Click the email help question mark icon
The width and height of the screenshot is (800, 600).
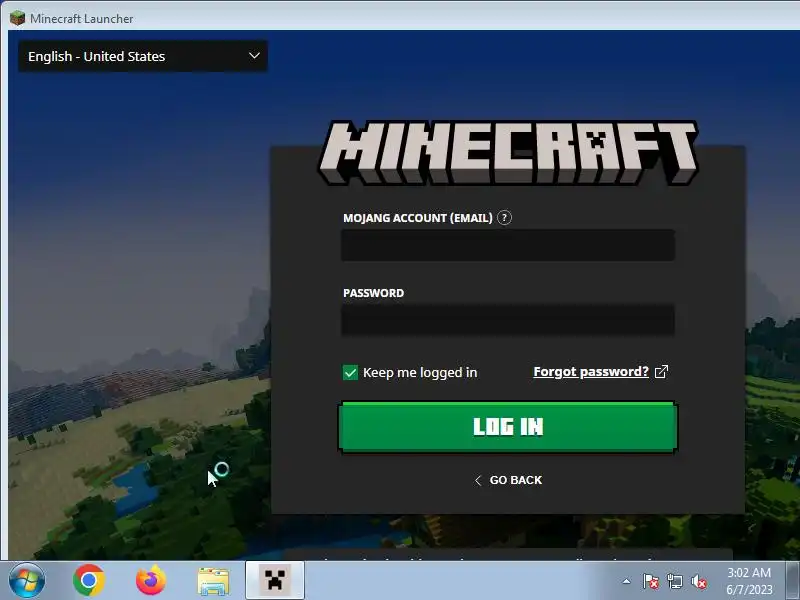pyautogui.click(x=504, y=218)
